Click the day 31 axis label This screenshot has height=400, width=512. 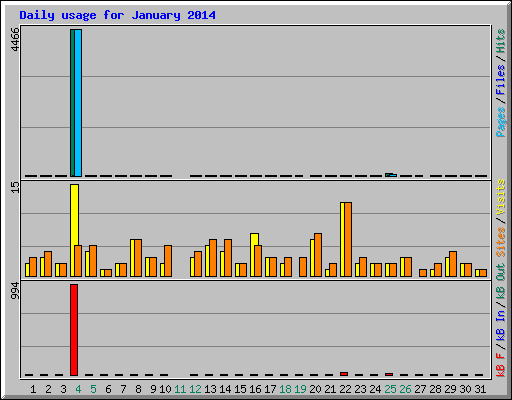coord(480,389)
